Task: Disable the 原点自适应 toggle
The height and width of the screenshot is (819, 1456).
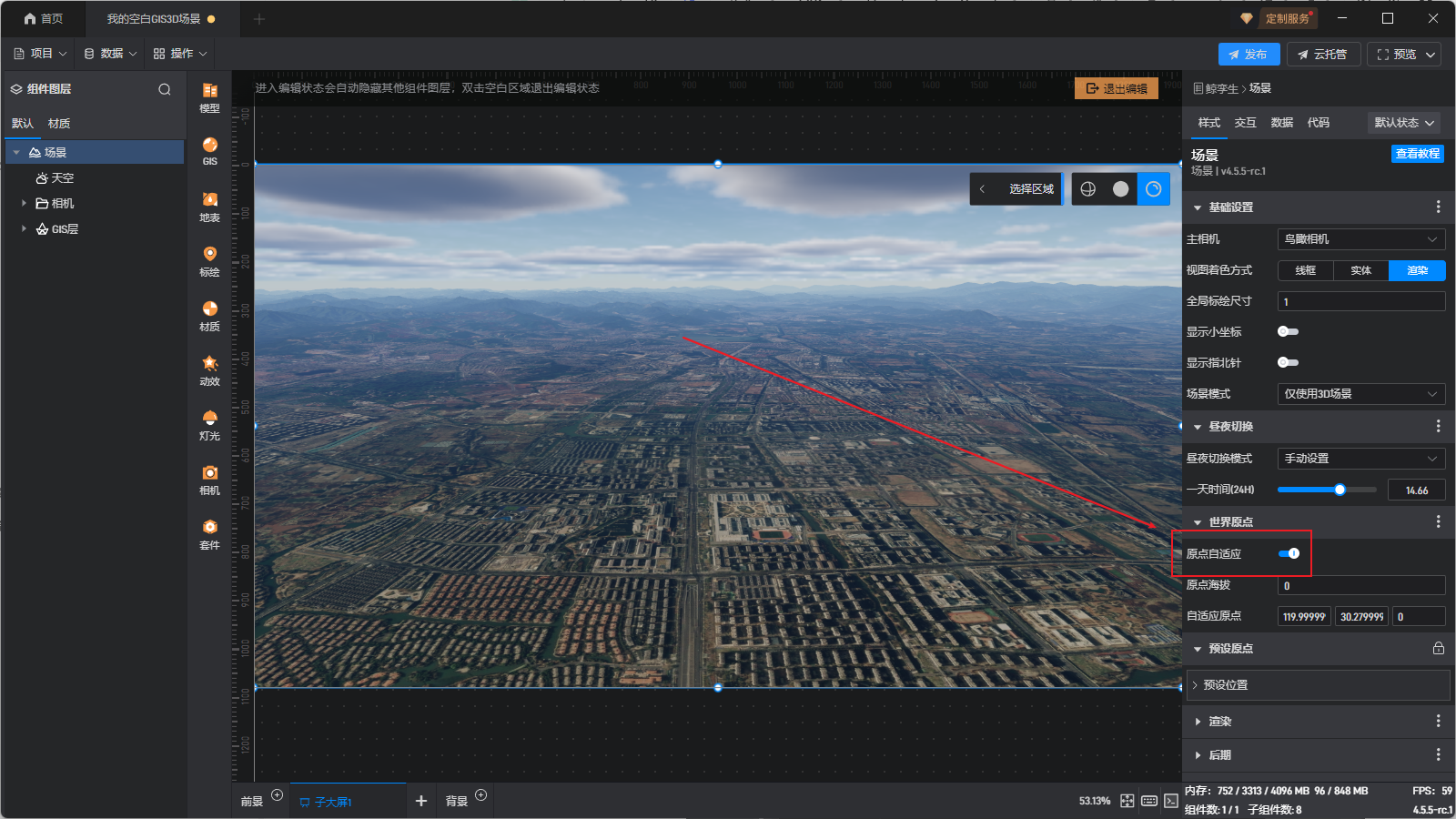Action: coord(1289,553)
